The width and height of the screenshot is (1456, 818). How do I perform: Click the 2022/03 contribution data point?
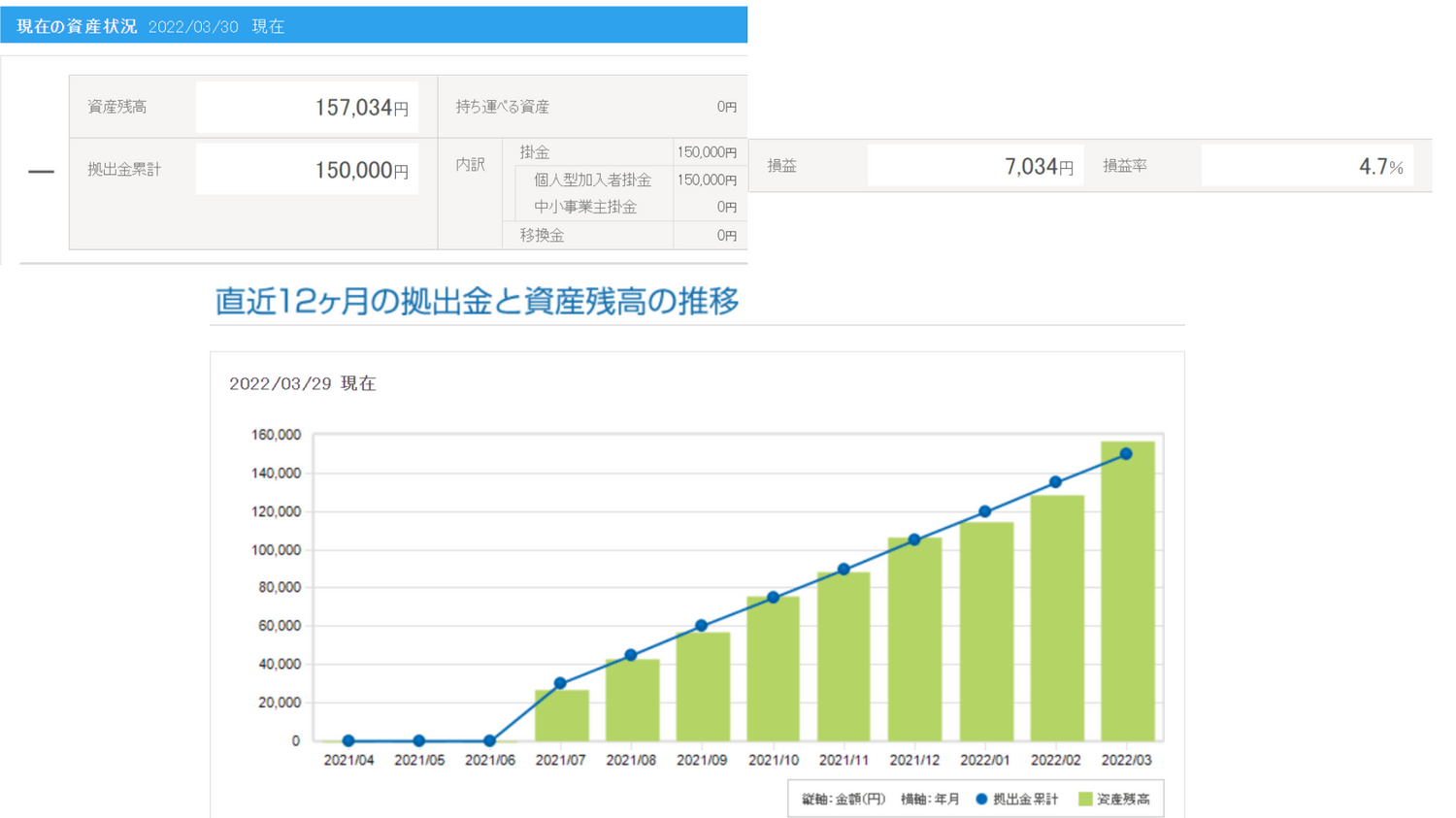click(1126, 454)
